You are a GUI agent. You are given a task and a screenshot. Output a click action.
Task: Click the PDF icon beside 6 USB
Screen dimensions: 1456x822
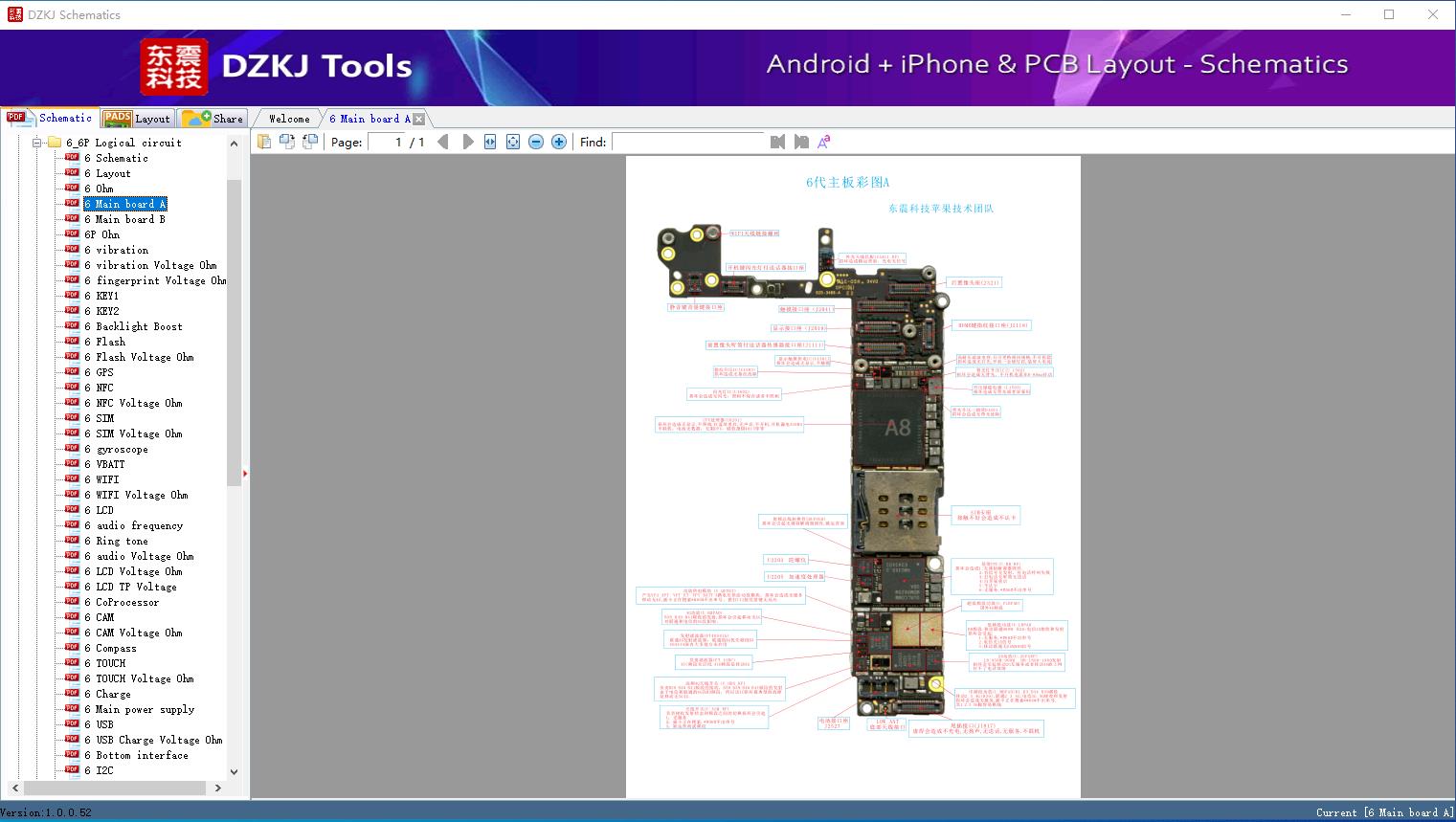(72, 724)
